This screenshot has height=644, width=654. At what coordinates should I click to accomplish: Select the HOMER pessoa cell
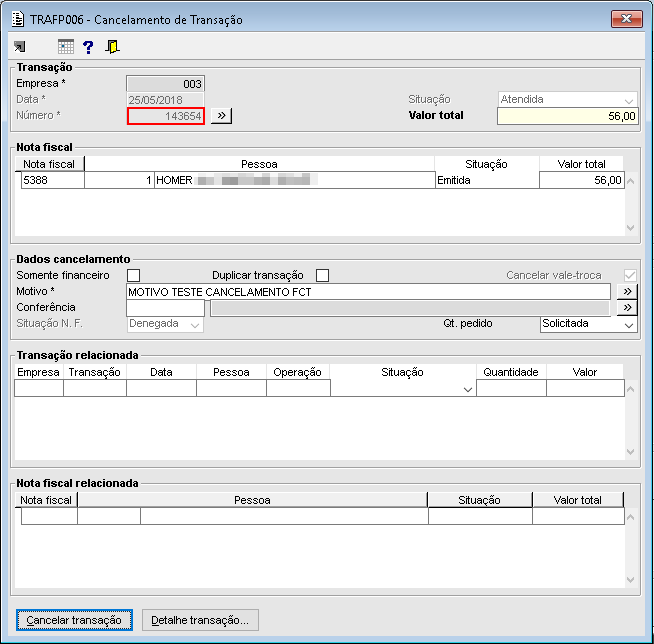coord(294,180)
